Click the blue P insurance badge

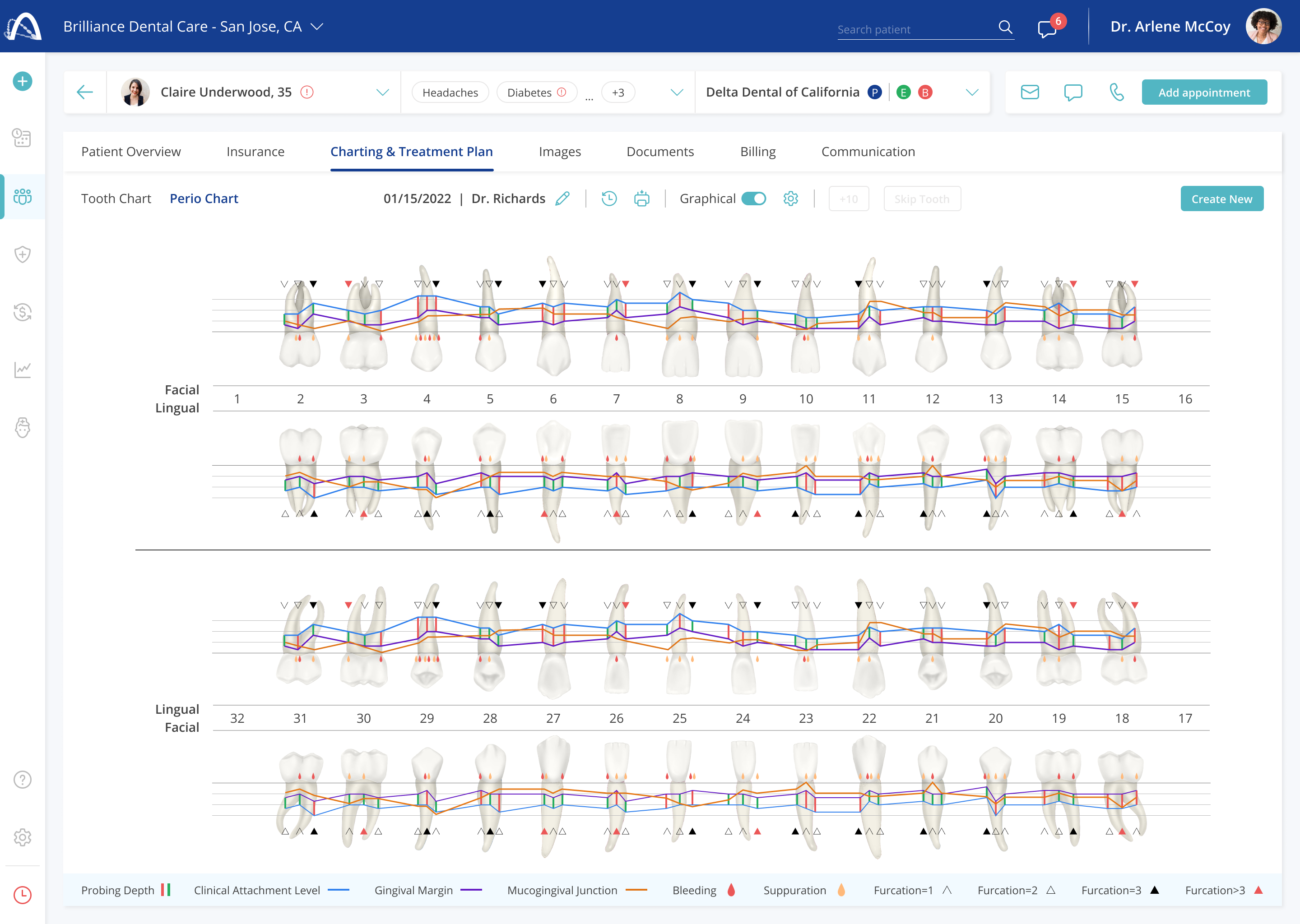click(875, 92)
